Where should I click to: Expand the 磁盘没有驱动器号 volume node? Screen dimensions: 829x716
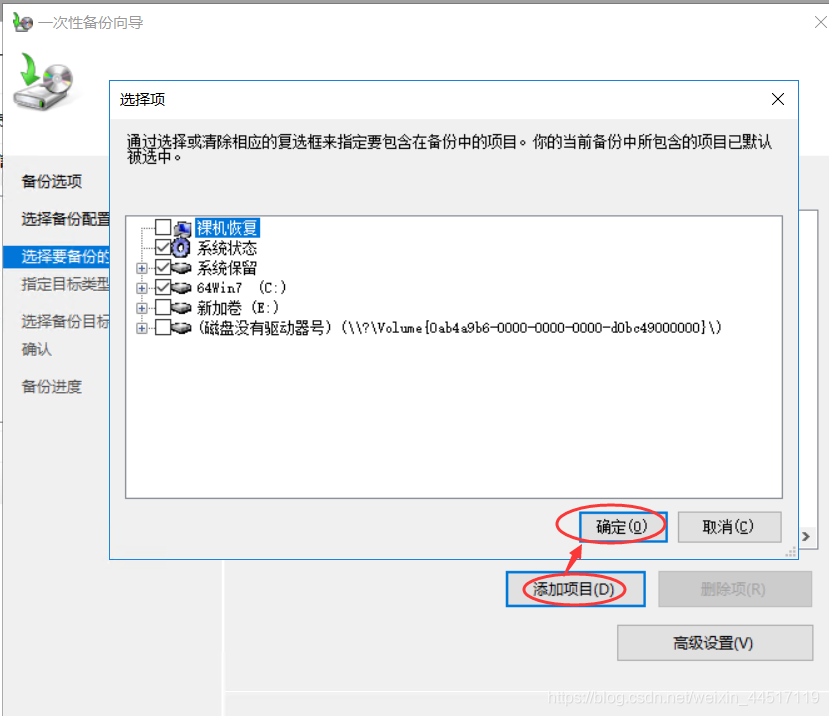141,328
